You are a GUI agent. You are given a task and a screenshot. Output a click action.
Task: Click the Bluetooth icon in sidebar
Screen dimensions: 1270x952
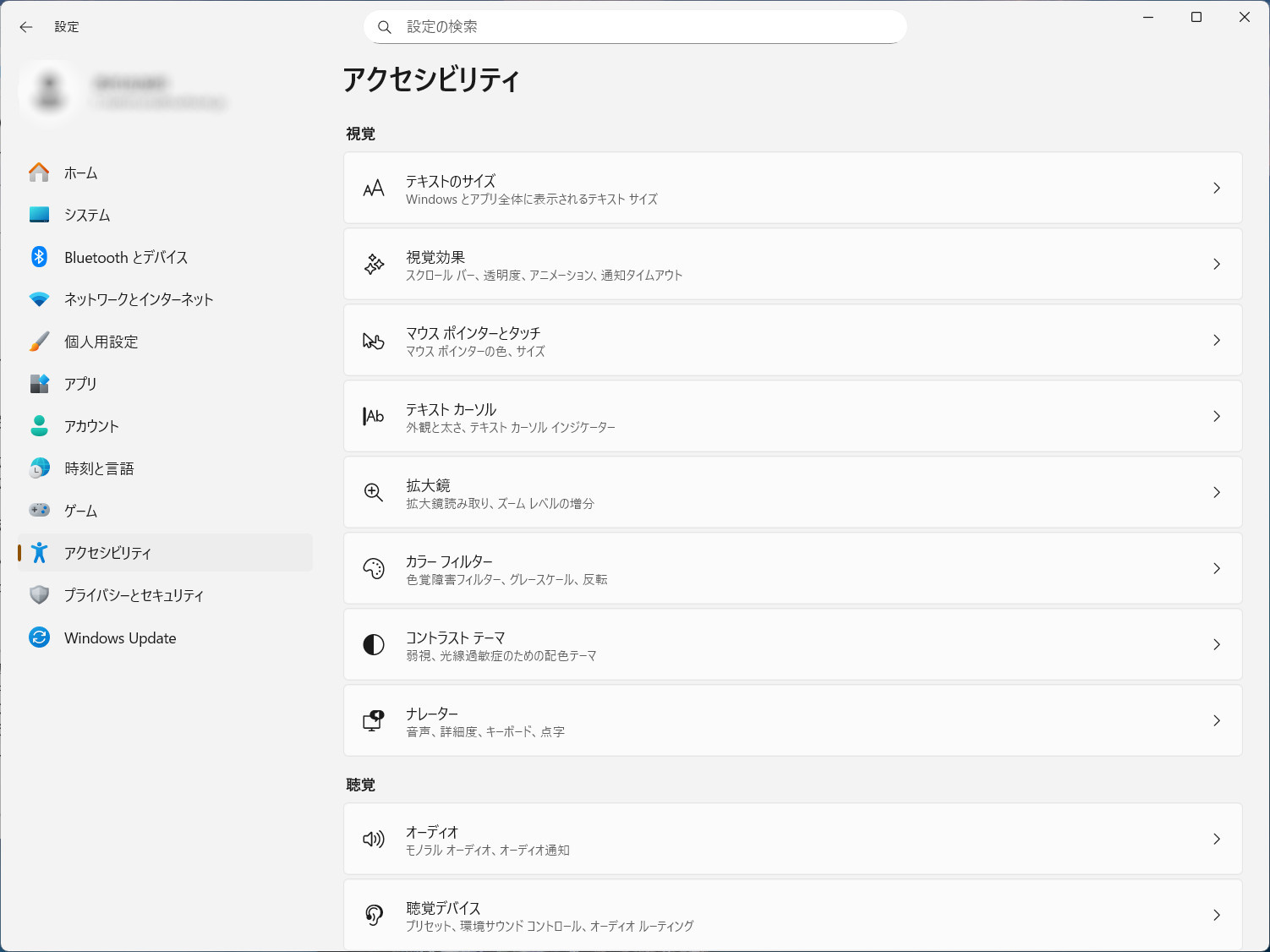[x=39, y=257]
